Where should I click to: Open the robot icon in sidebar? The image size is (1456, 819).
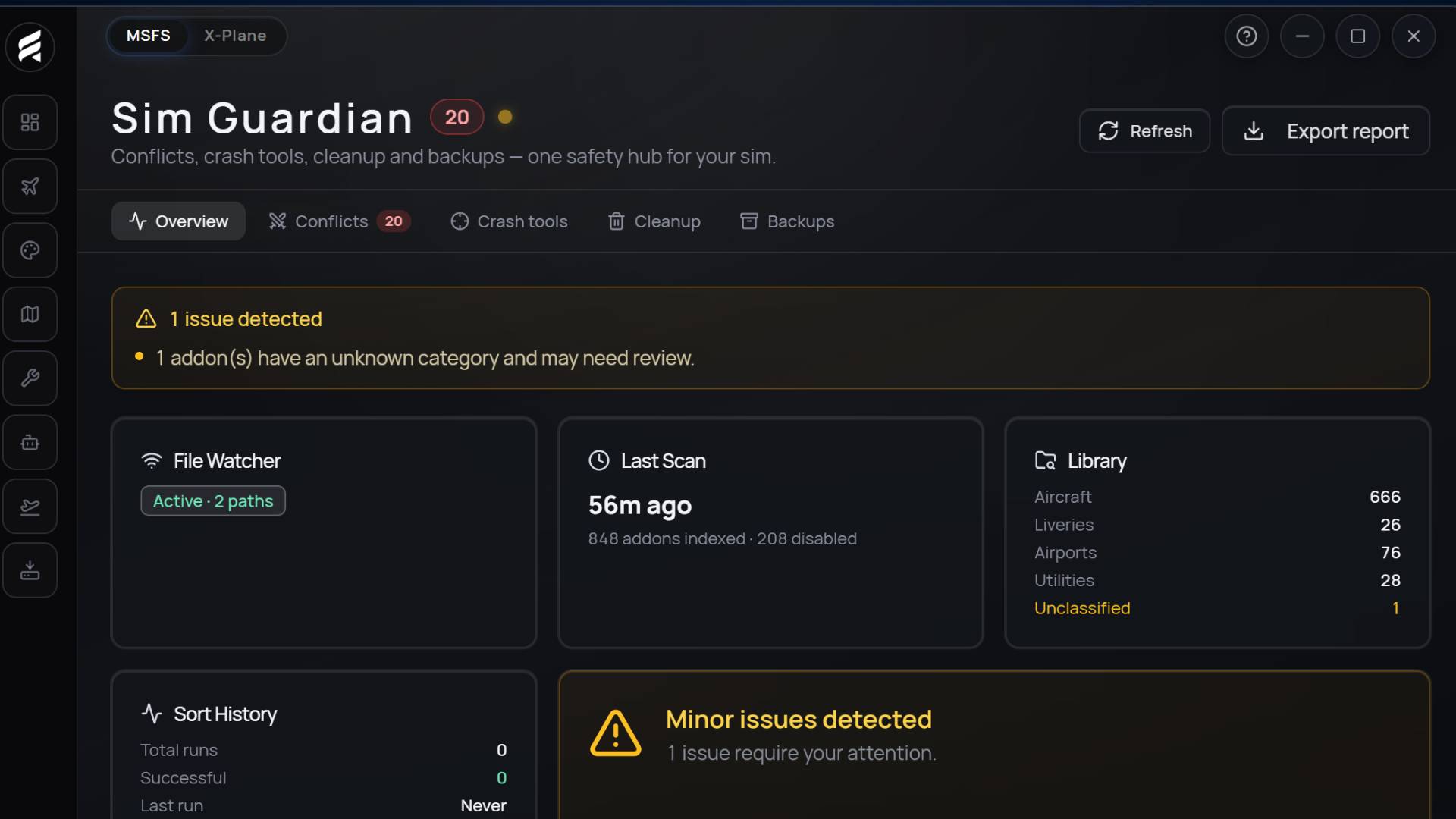[30, 442]
